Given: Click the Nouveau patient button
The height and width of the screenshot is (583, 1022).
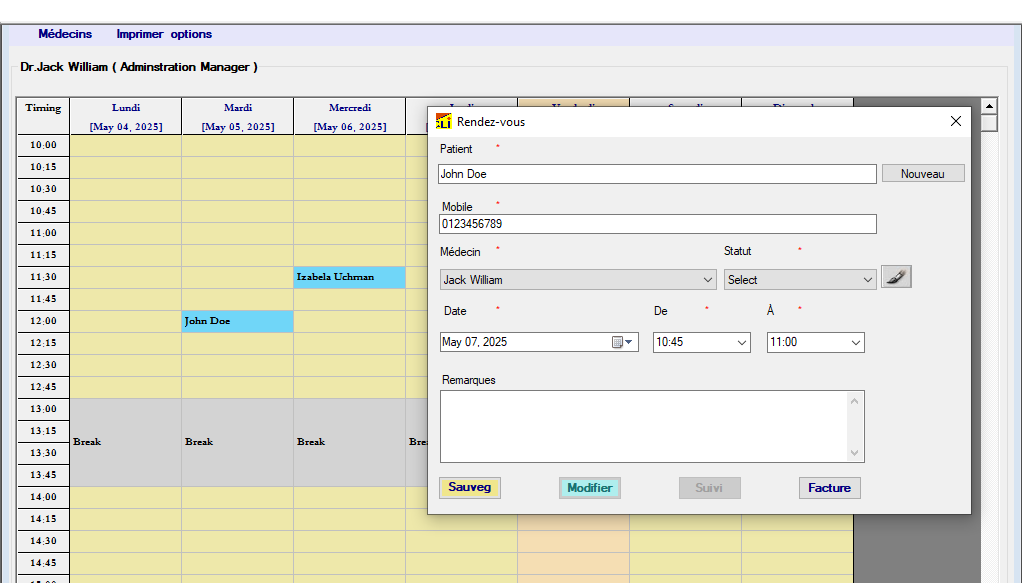Looking at the screenshot, I should [x=922, y=173].
